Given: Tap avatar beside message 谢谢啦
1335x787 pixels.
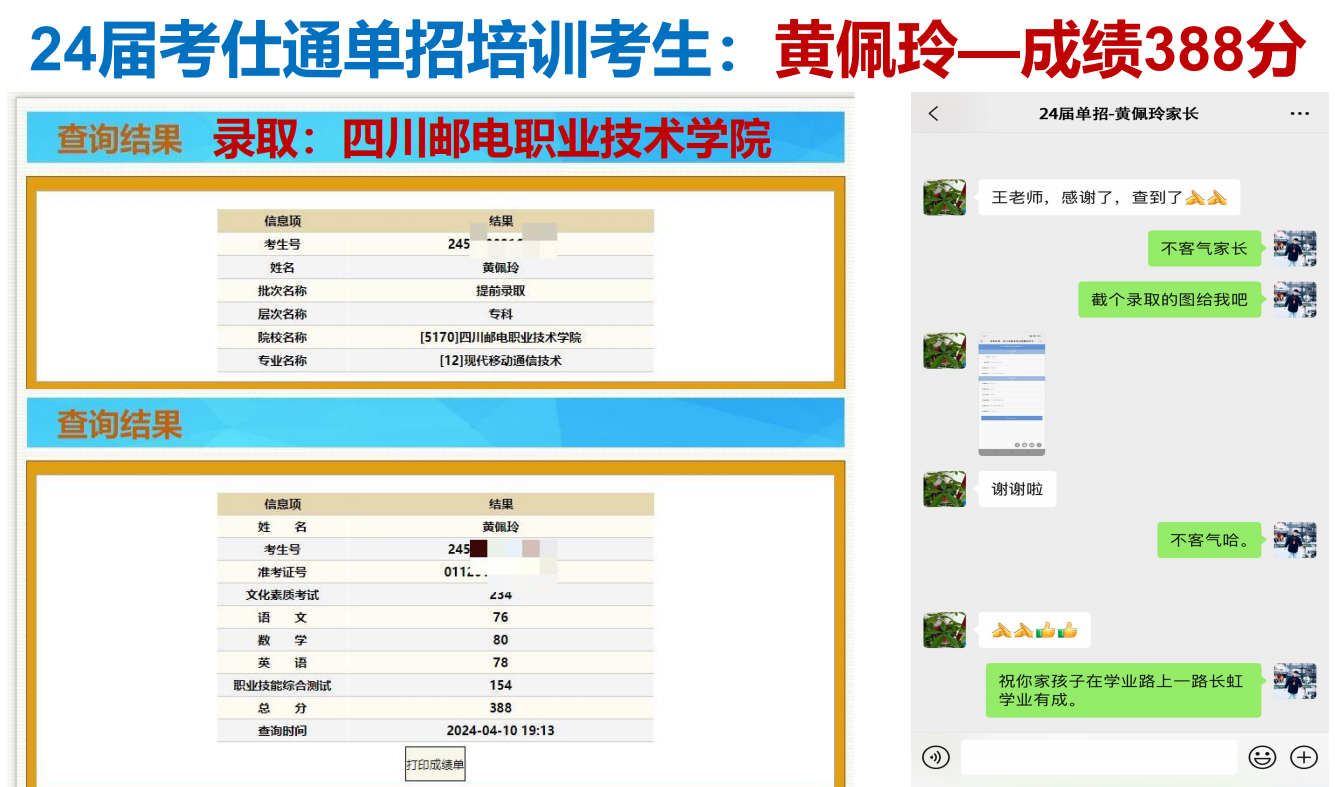Looking at the screenshot, I should coord(944,489).
